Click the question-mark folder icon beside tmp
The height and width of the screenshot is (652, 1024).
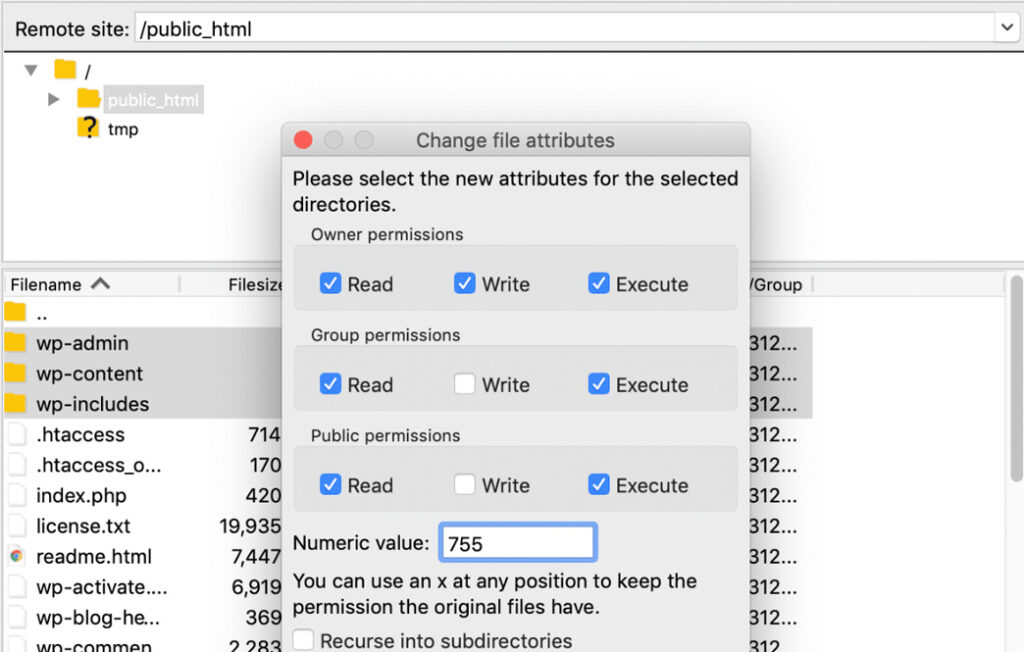pyautogui.click(x=88, y=128)
